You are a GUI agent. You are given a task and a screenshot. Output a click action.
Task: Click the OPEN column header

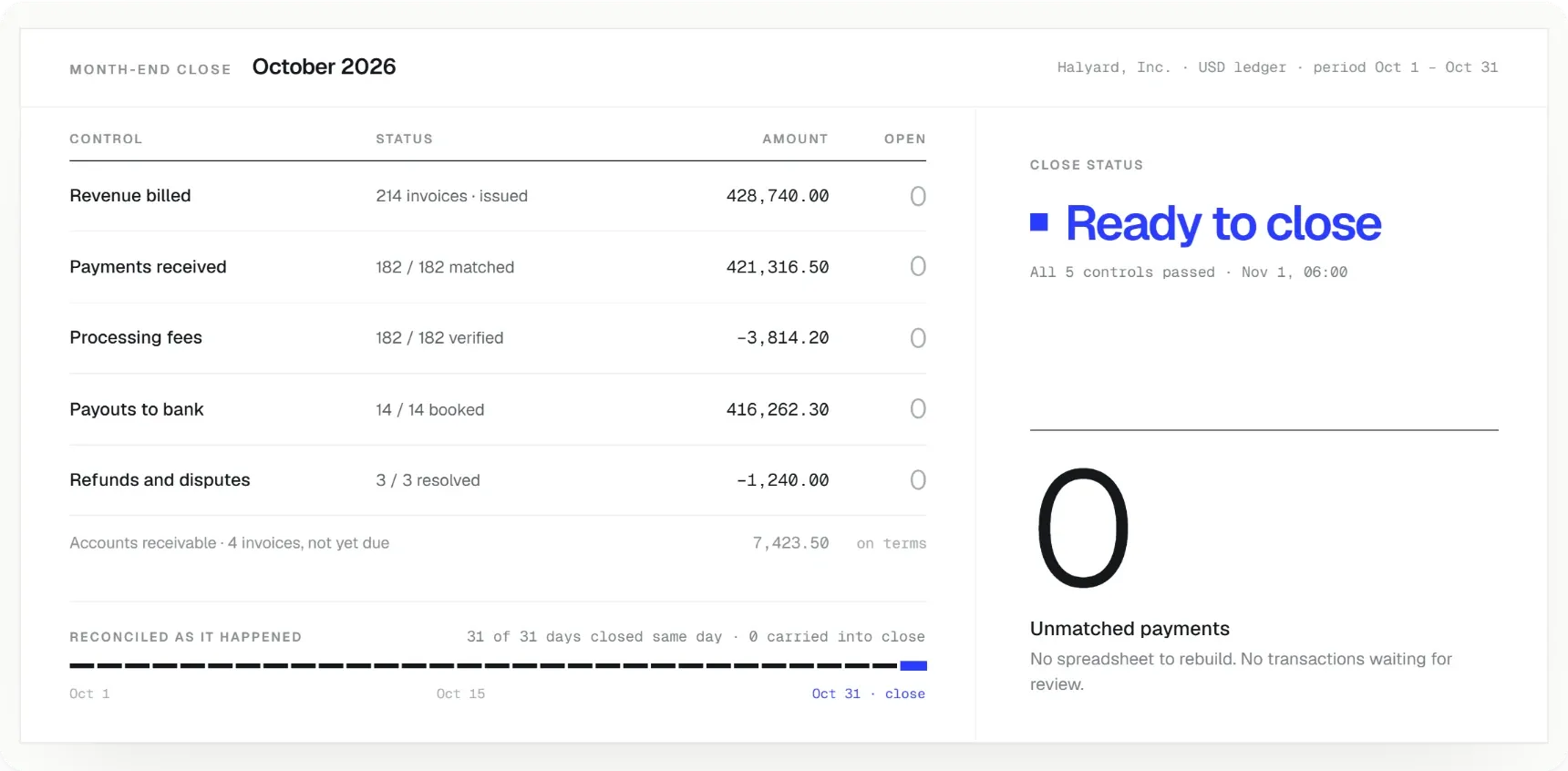[x=904, y=139]
